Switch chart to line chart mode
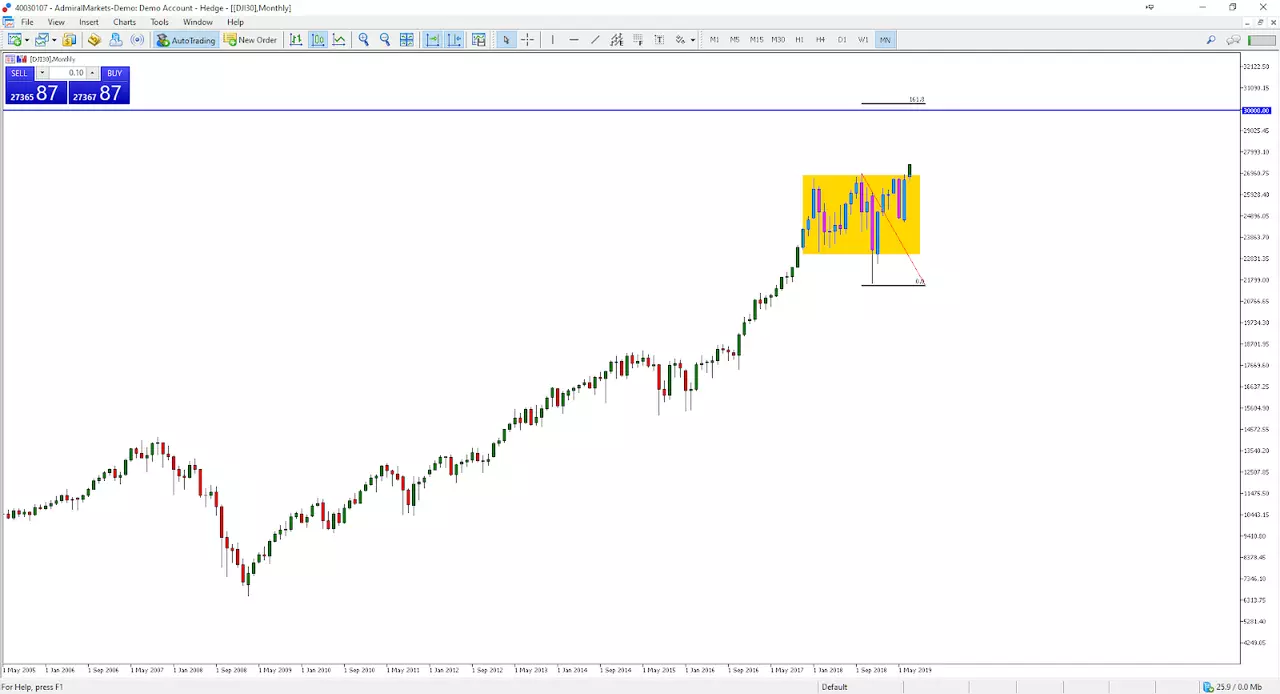1280x694 pixels. 340,40
